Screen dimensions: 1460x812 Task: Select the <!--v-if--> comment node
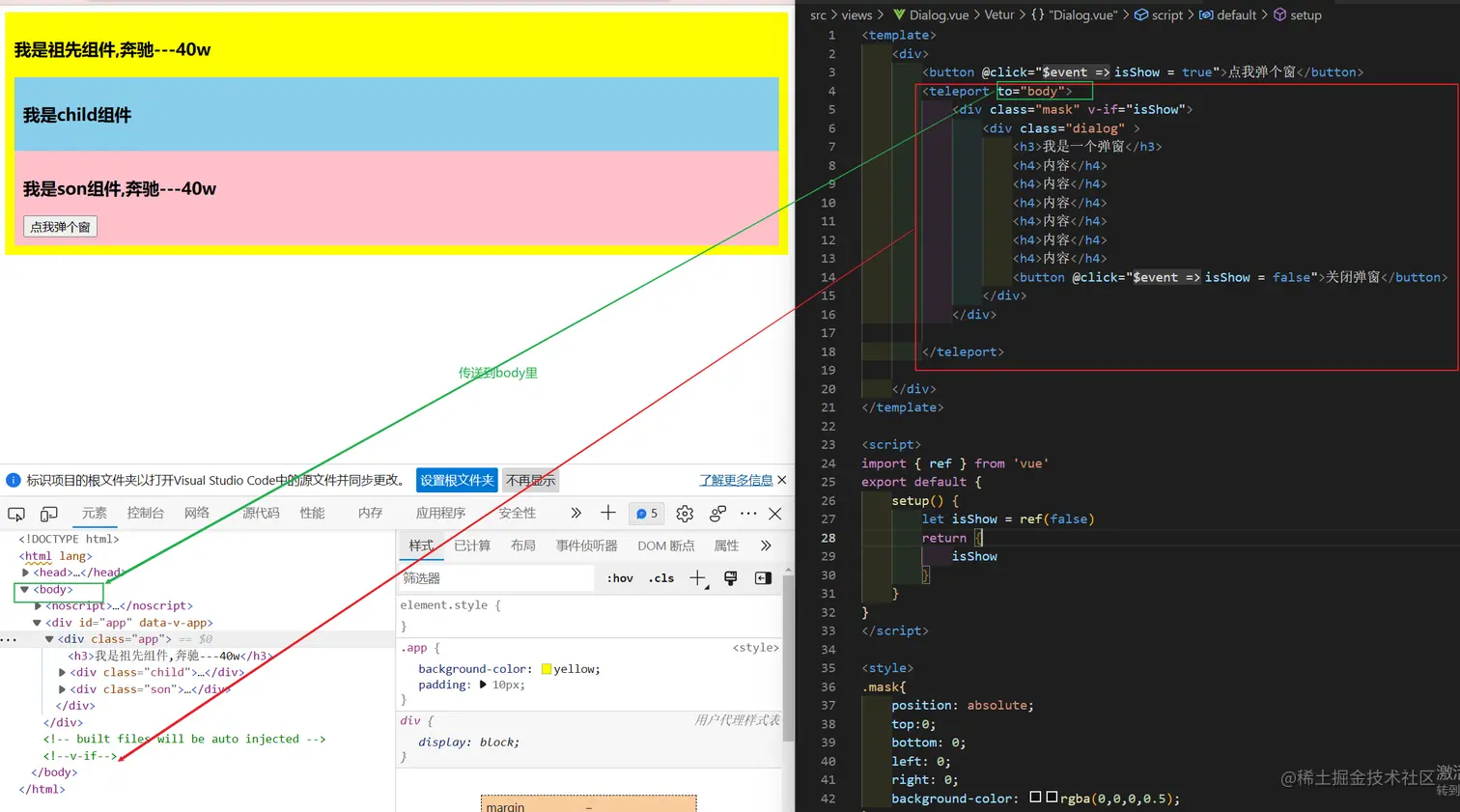point(80,756)
